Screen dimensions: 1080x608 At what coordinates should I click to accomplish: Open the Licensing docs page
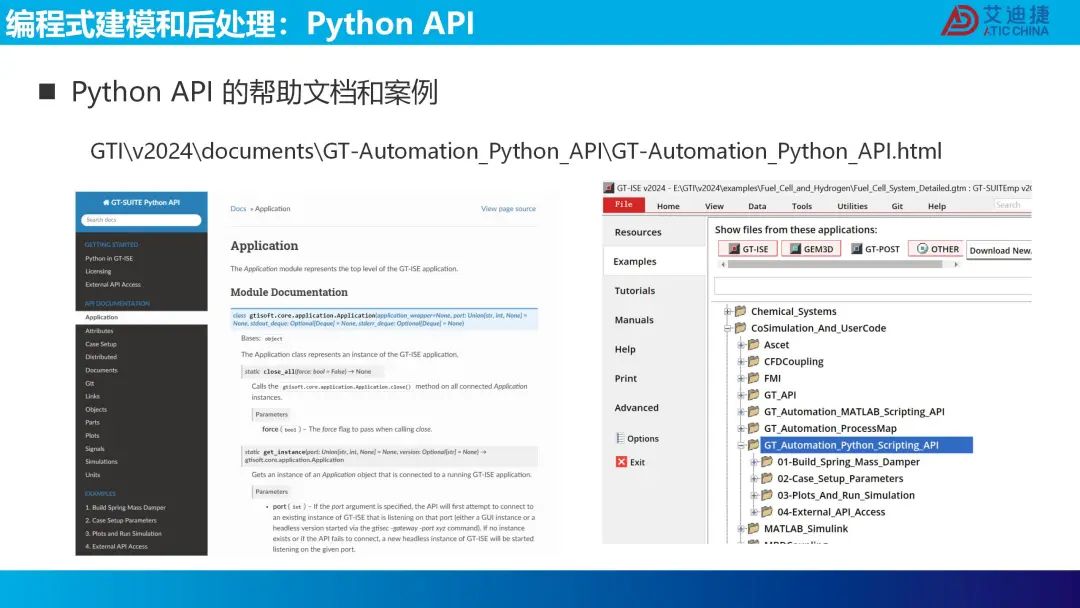click(98, 271)
